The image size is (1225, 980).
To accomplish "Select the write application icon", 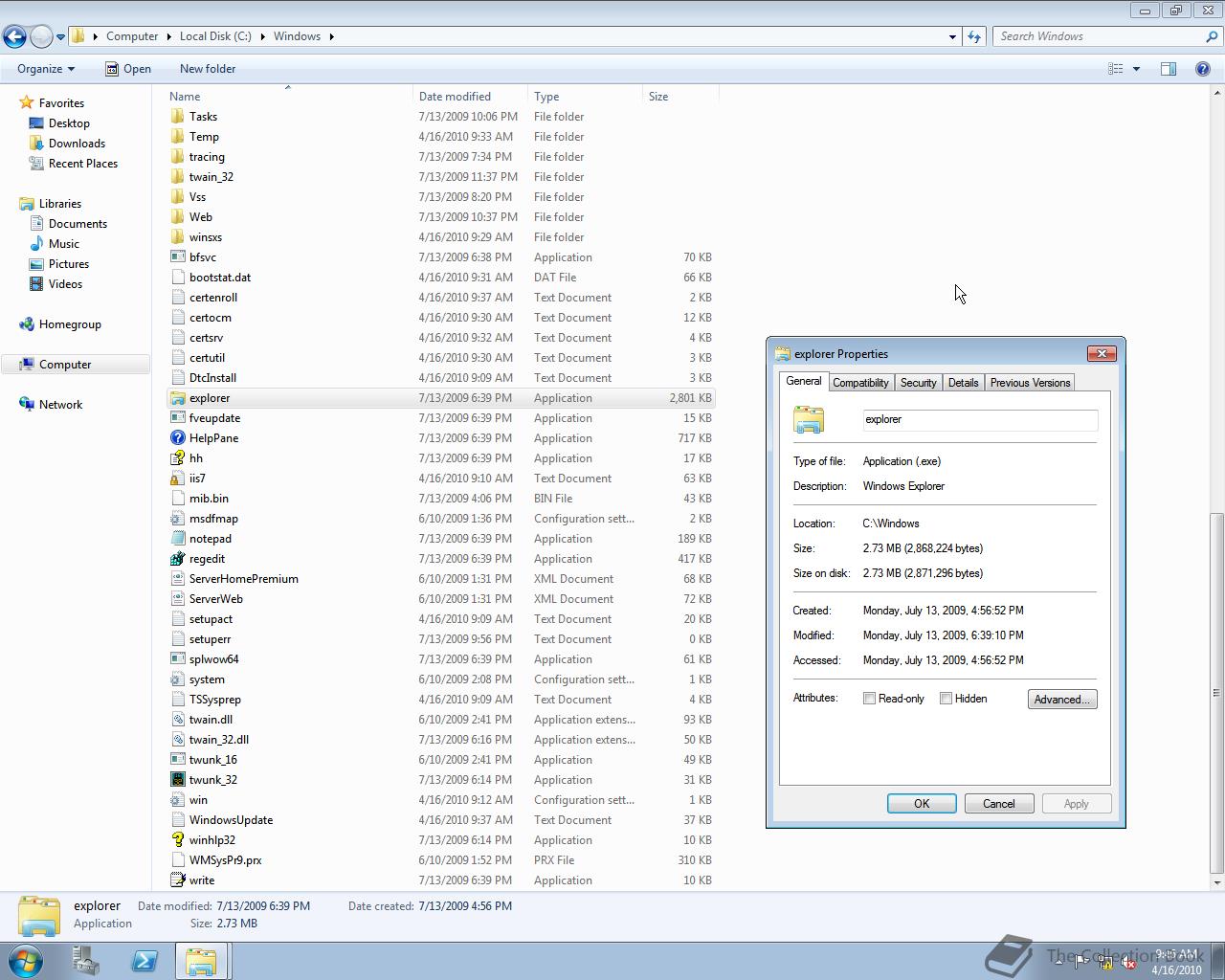I will click(177, 880).
